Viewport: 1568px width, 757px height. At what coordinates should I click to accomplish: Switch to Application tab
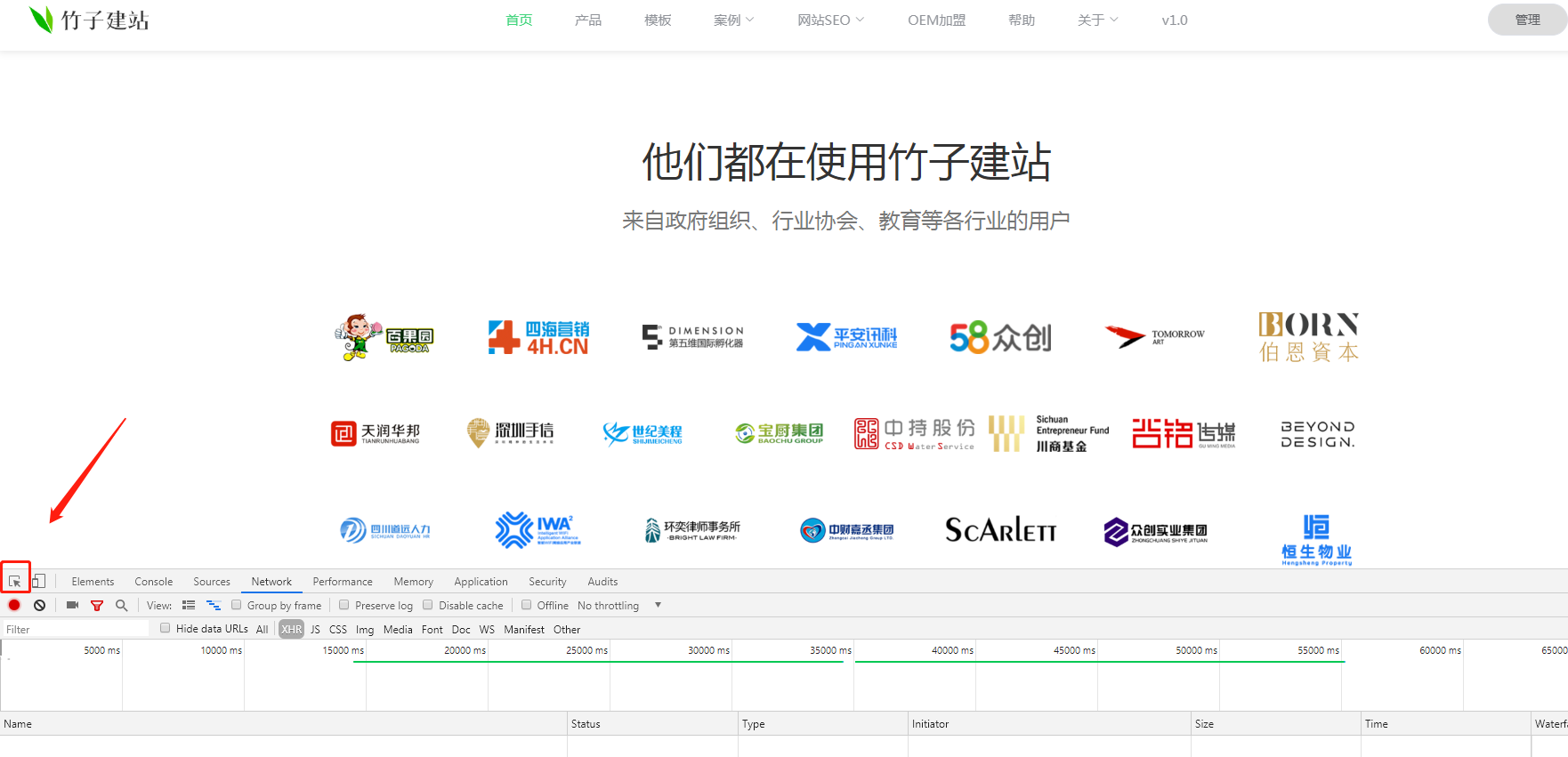[481, 582]
